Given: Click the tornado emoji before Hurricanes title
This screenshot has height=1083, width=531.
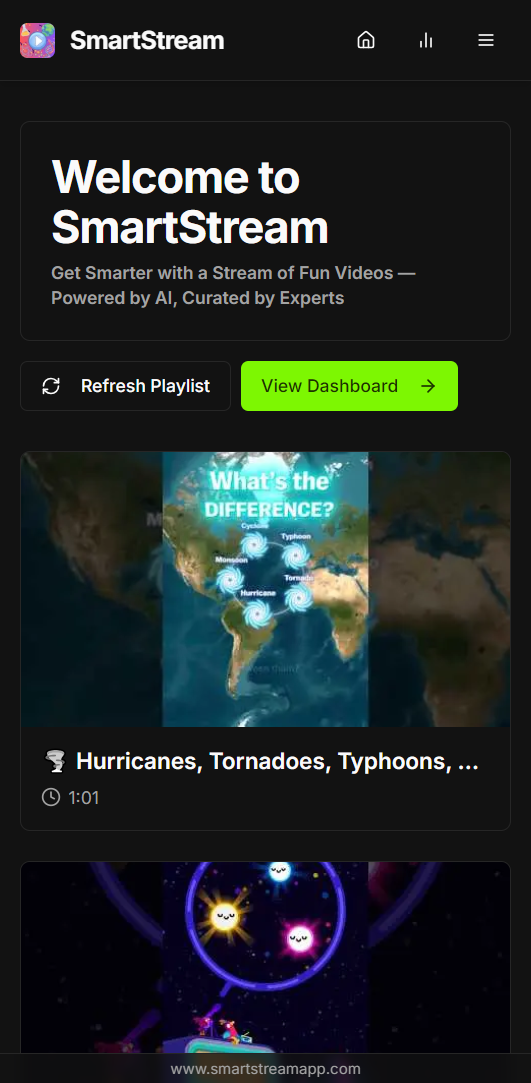Looking at the screenshot, I should [x=55, y=761].
